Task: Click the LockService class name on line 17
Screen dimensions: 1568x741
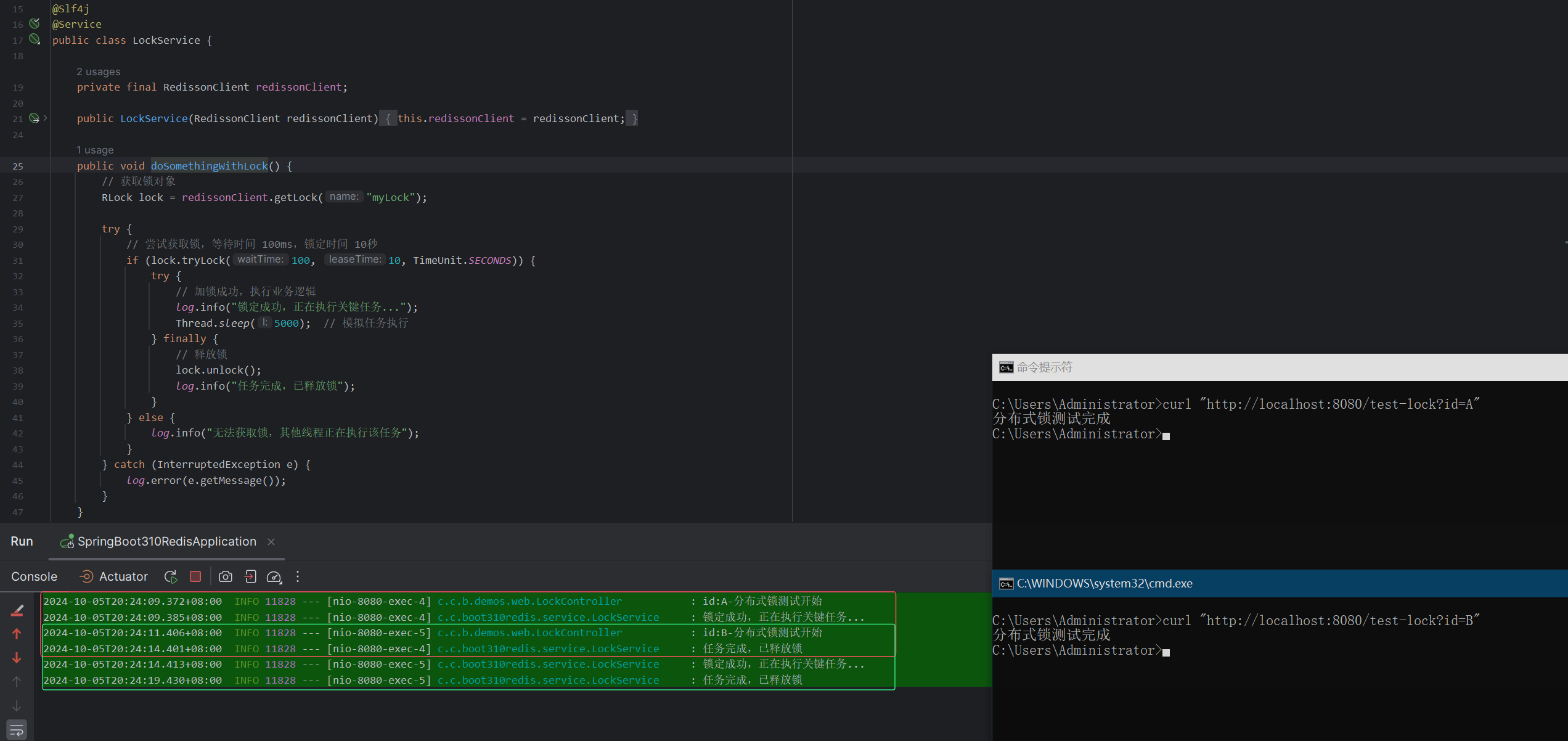Action: 166,40
